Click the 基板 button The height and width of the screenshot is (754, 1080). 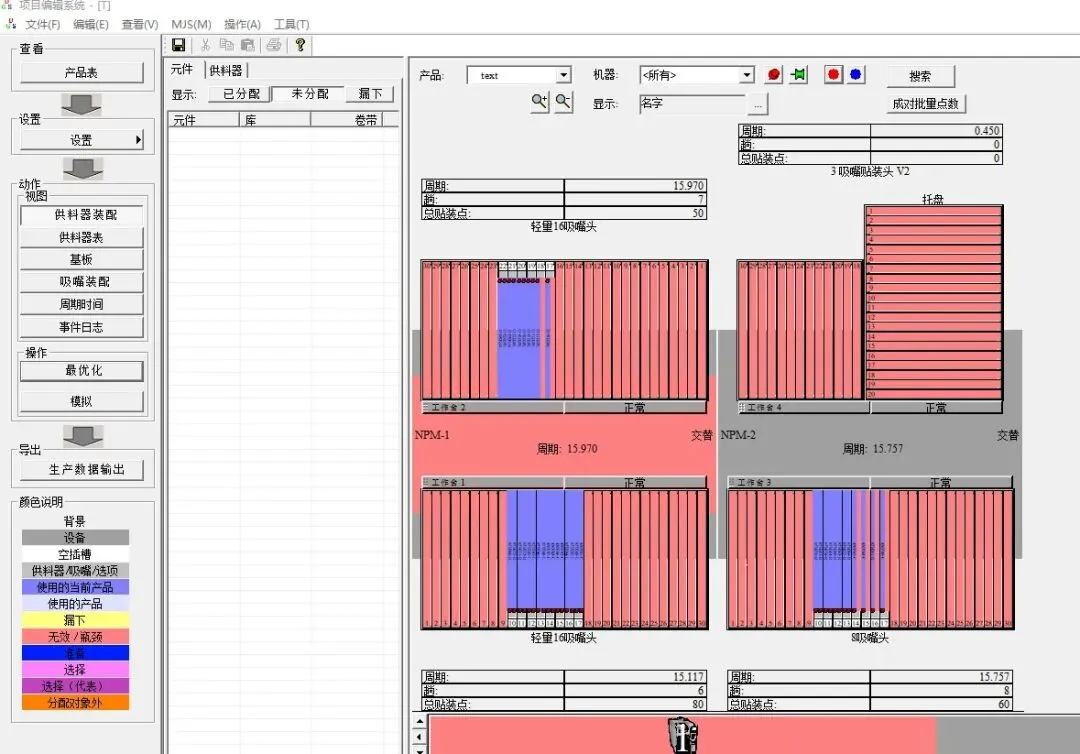[x=82, y=260]
